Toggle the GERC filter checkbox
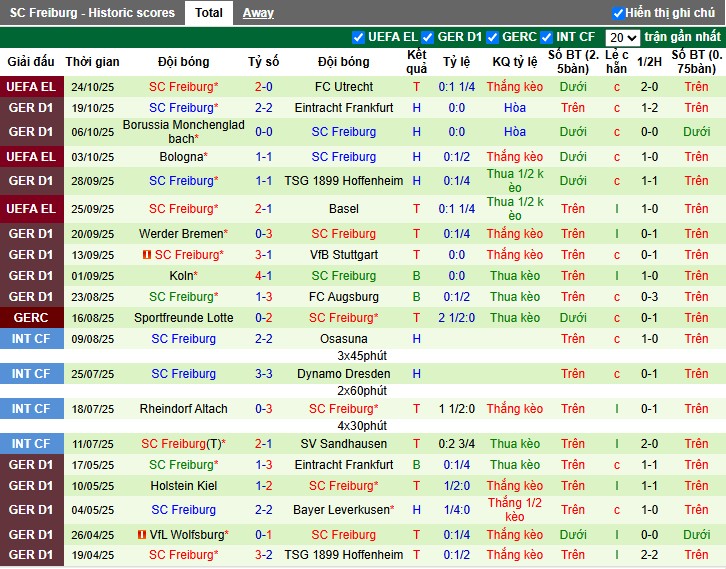The width and height of the screenshot is (726, 569). [x=493, y=37]
